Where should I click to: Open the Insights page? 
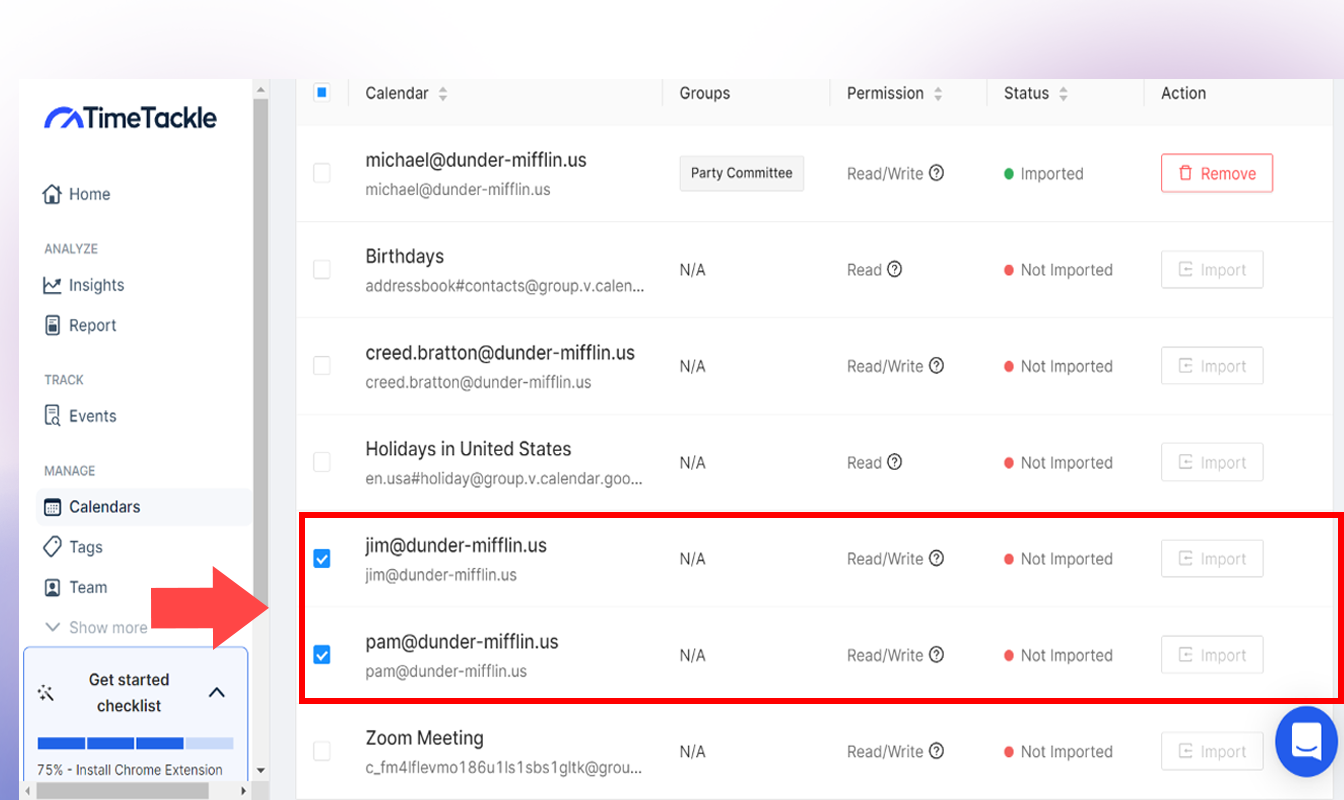(84, 285)
